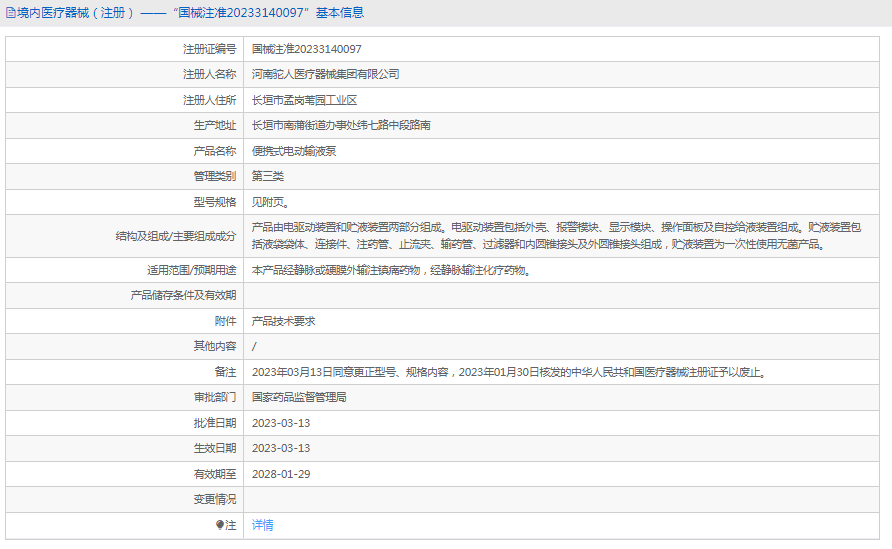Click registration number value 国械注准20233140097
Screen dimensions: 892x549
306,49
